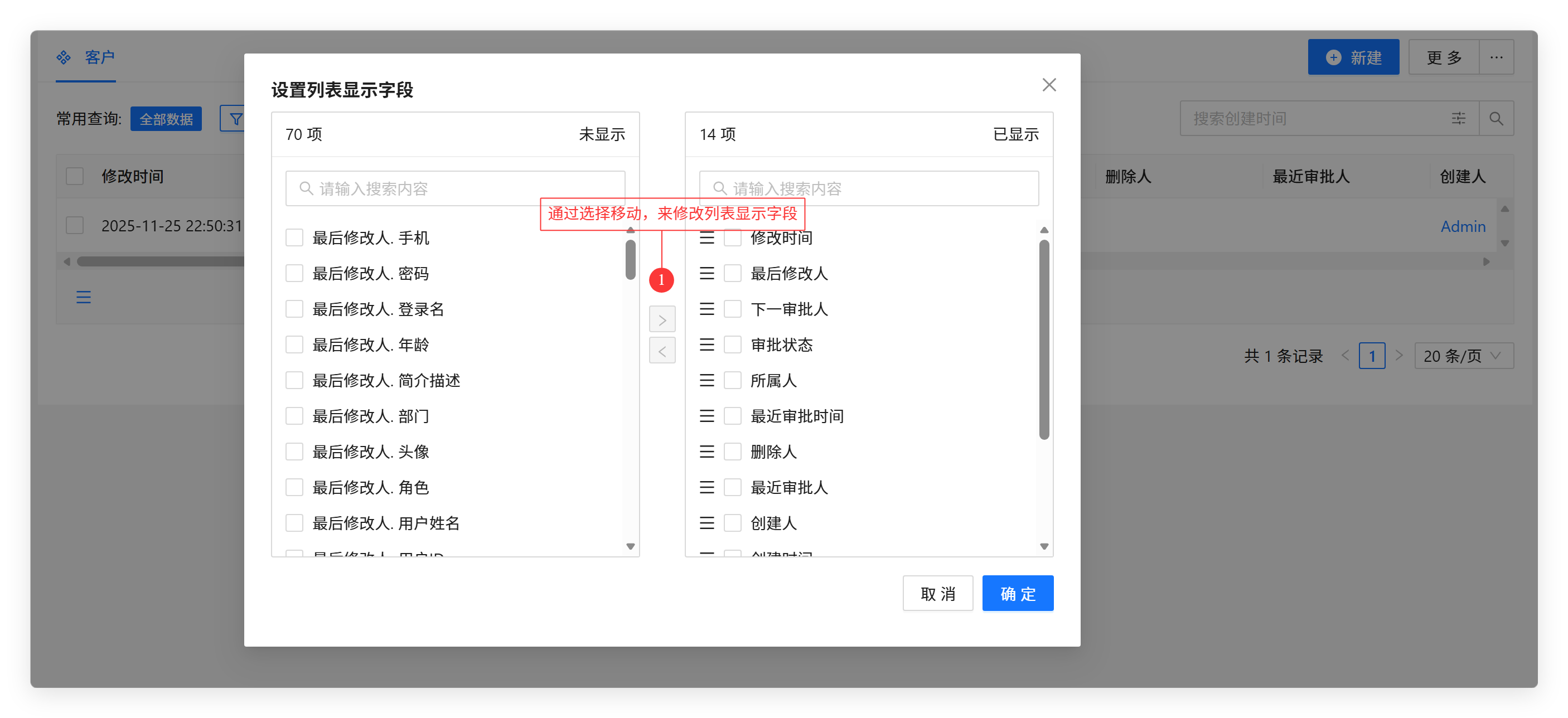Expand the ellipsis more-actions button
The height and width of the screenshot is (718, 1568).
1496,58
